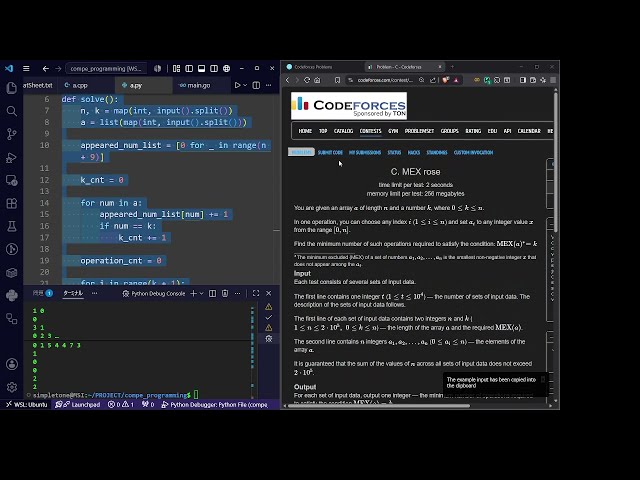Open the Testing flask view
Image resolution: width=640 pixels, height=480 pixels.
(11, 226)
